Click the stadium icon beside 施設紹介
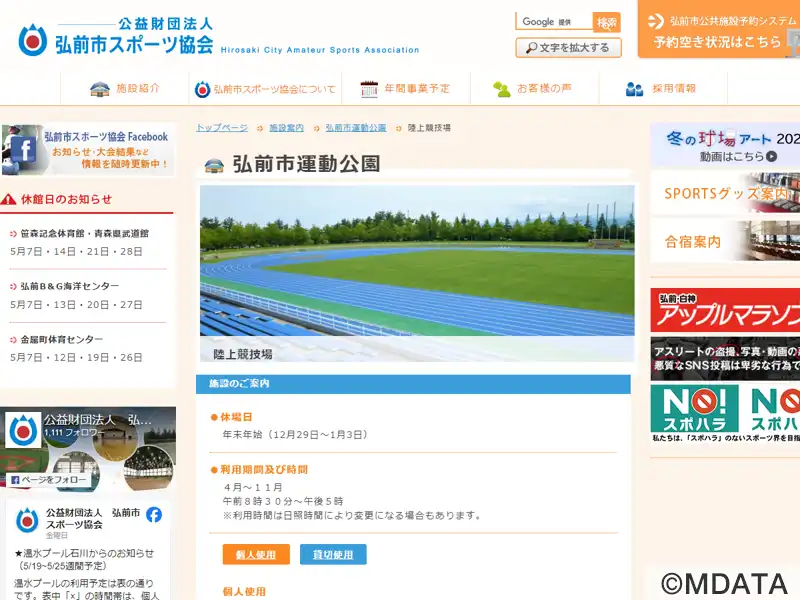This screenshot has width=800, height=600. coord(99,89)
